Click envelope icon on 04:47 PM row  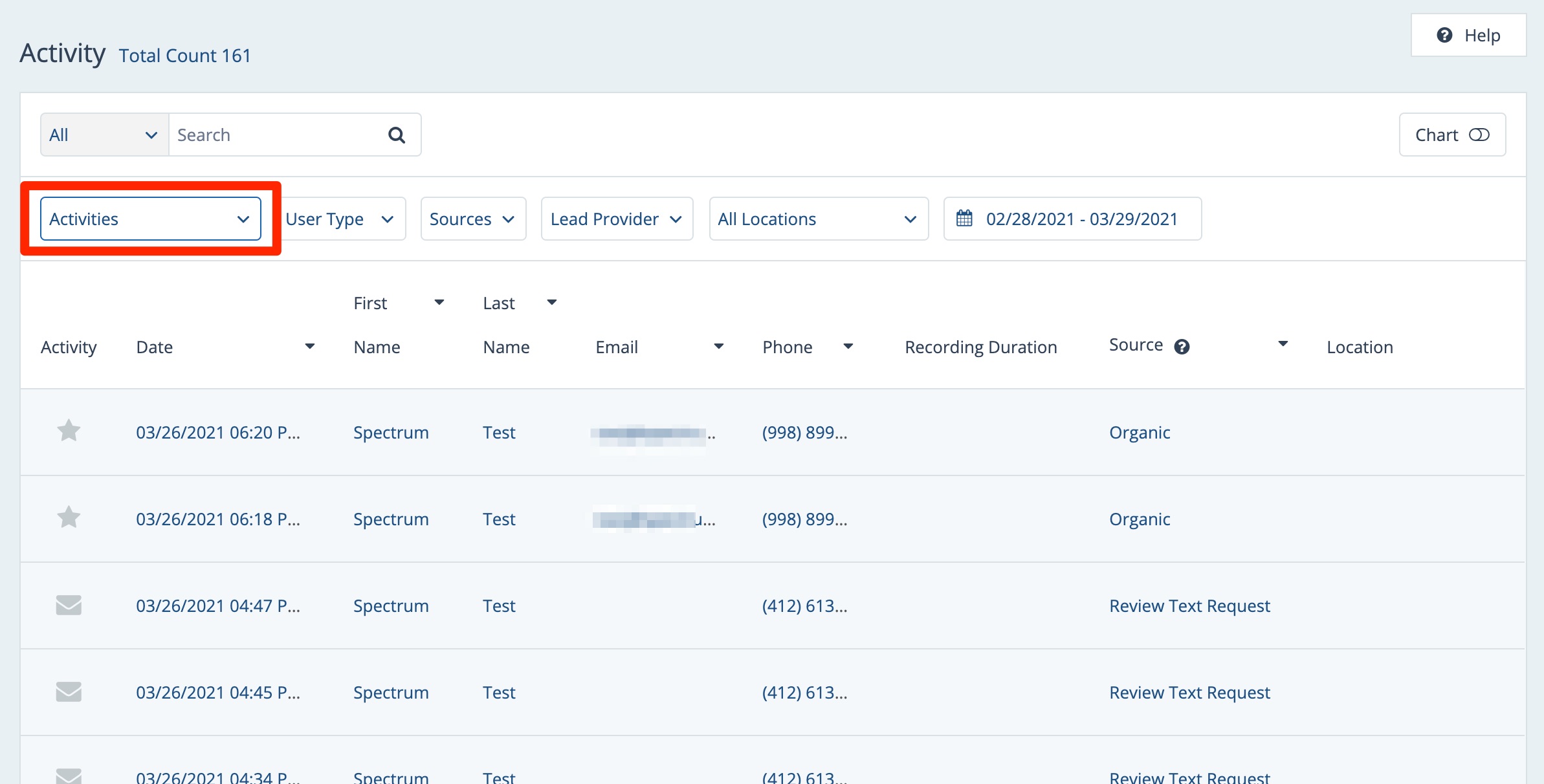pyautogui.click(x=69, y=605)
